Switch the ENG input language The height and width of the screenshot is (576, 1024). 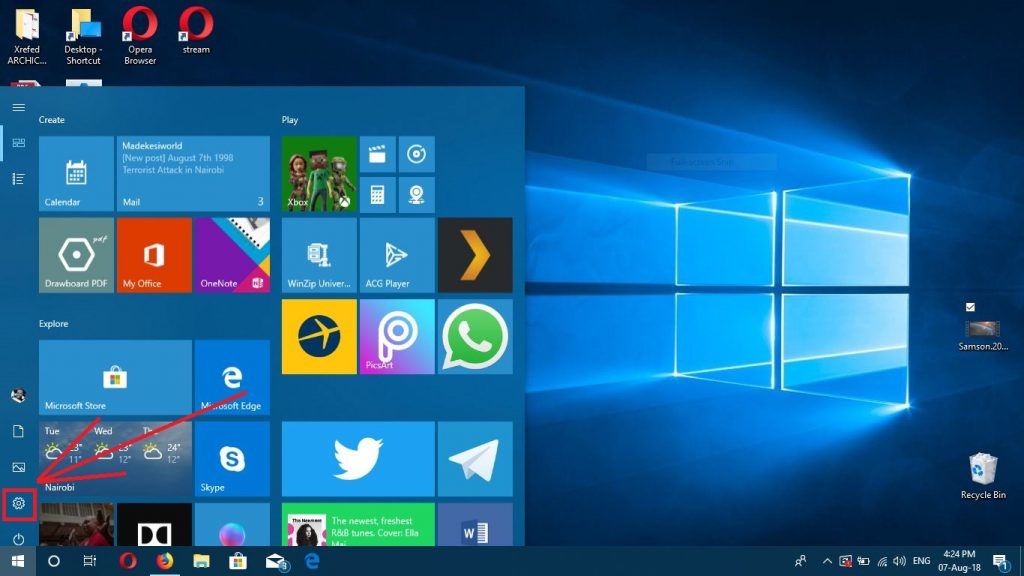pos(921,561)
